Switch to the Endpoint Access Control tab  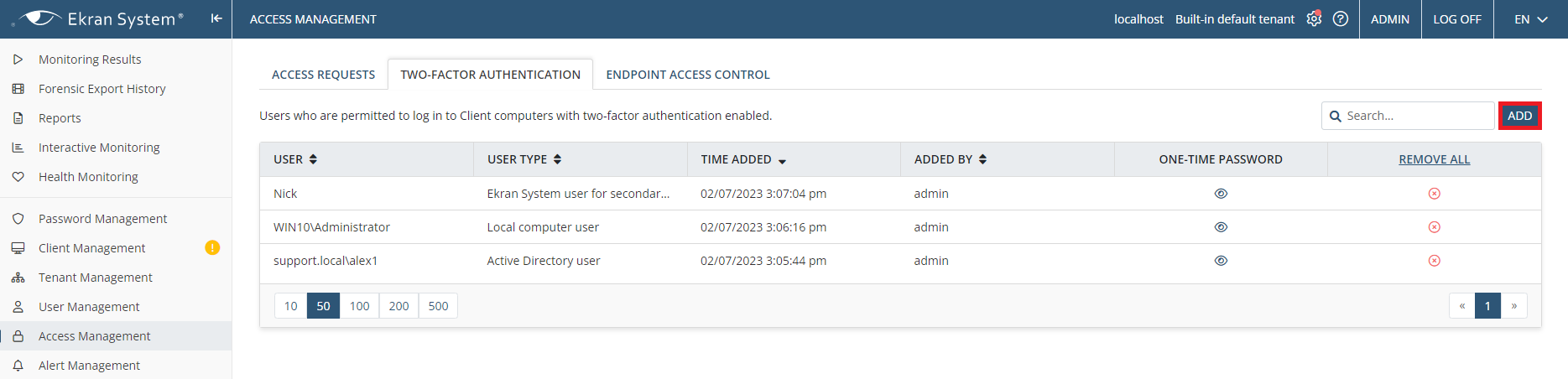coord(688,75)
